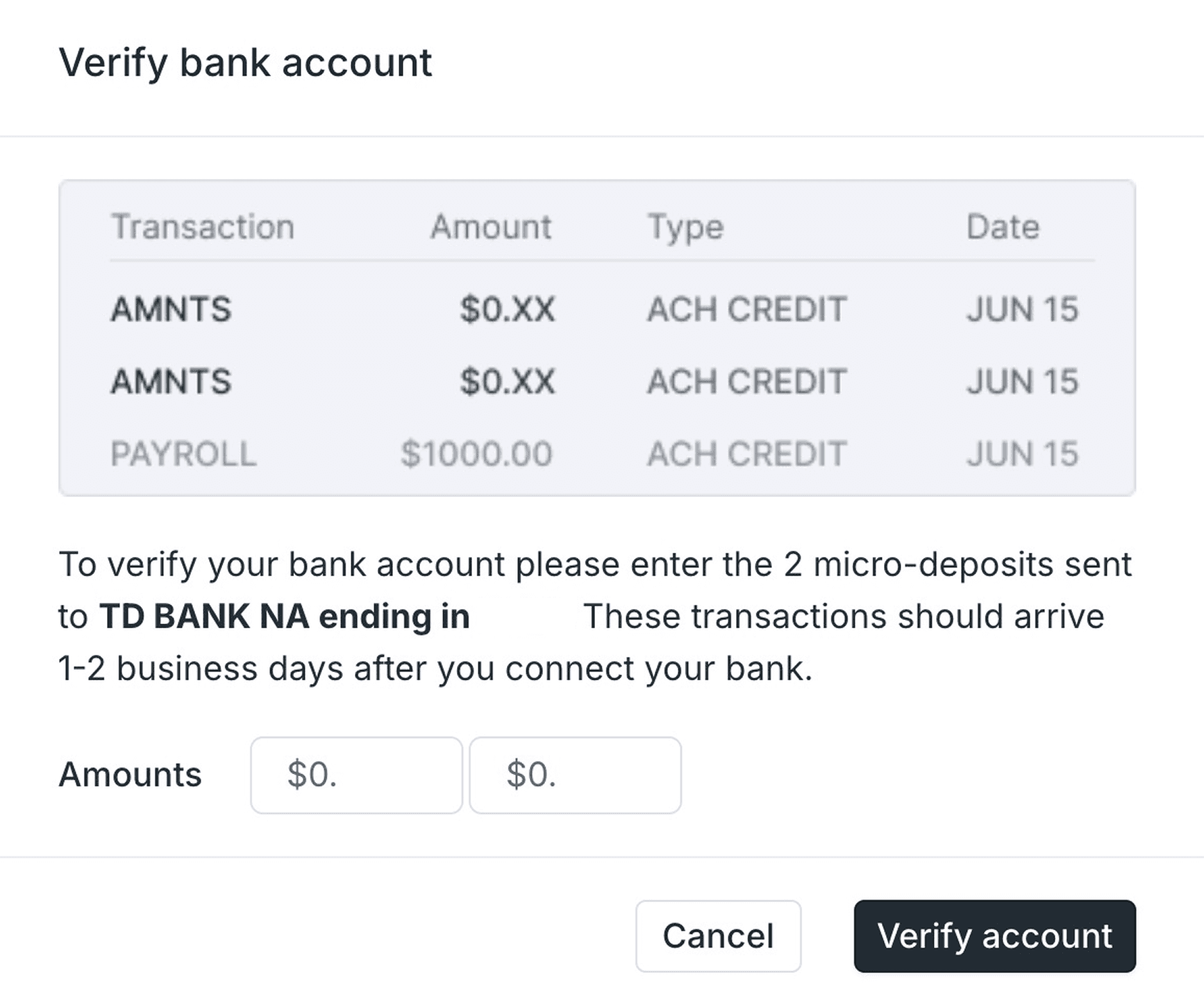Select the first AMNTS transaction name

pyautogui.click(x=171, y=309)
